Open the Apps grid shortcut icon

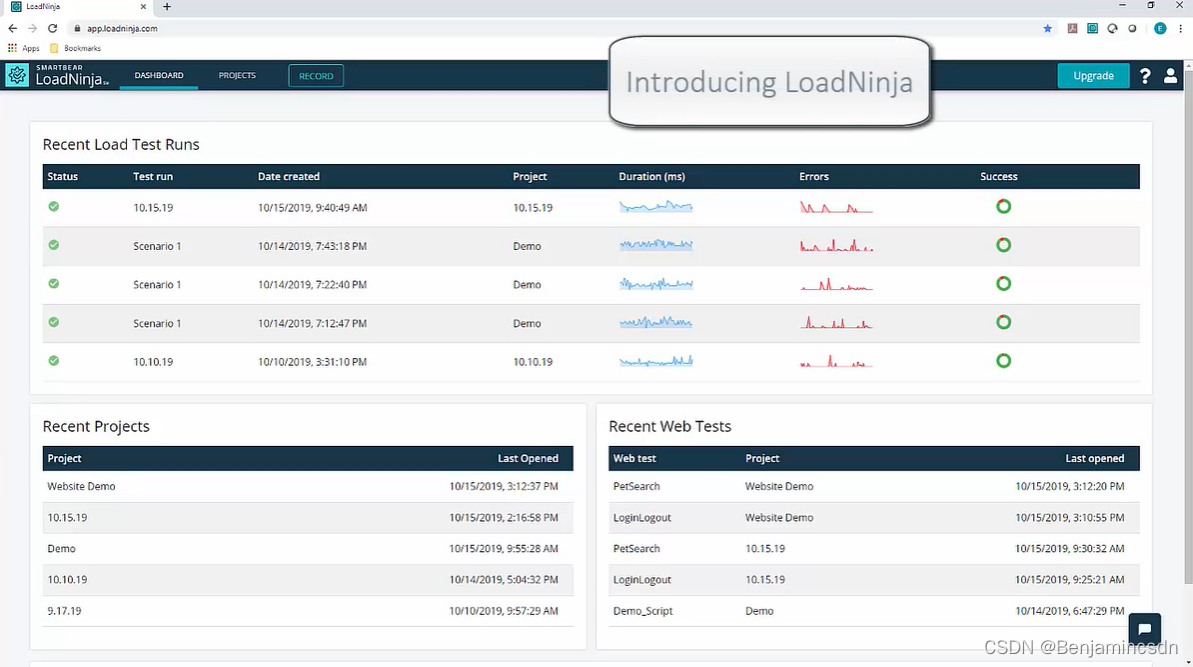(12, 48)
